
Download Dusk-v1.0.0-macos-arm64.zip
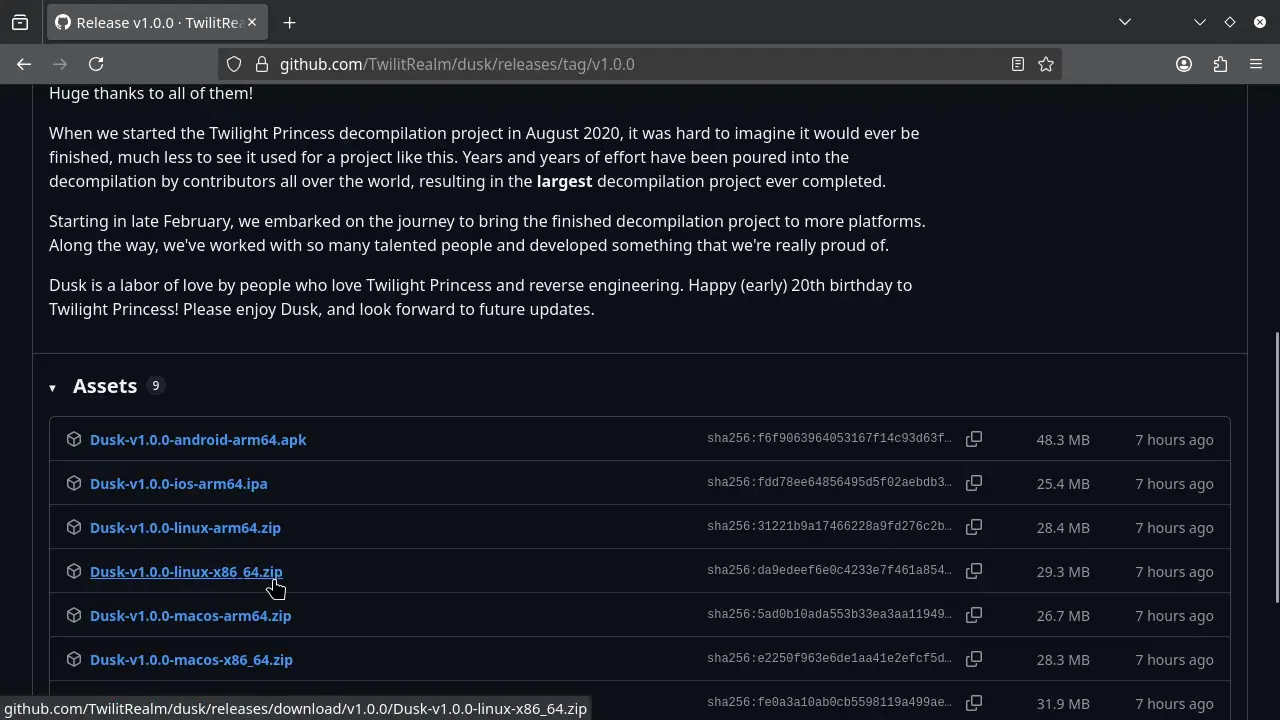pyautogui.click(x=190, y=616)
